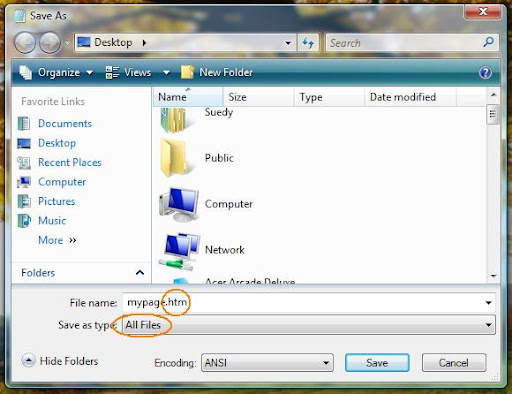Click the Back navigation arrow button

24,43
